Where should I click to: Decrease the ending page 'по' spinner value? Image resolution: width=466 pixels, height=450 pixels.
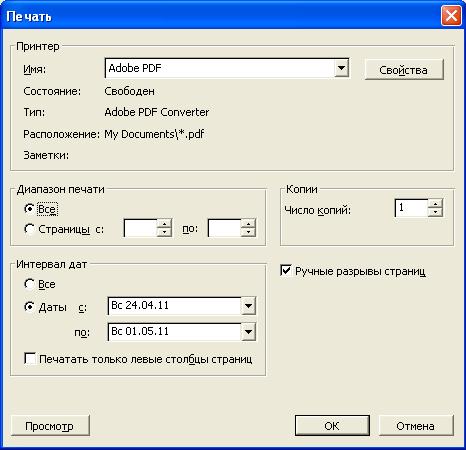pos(248,232)
